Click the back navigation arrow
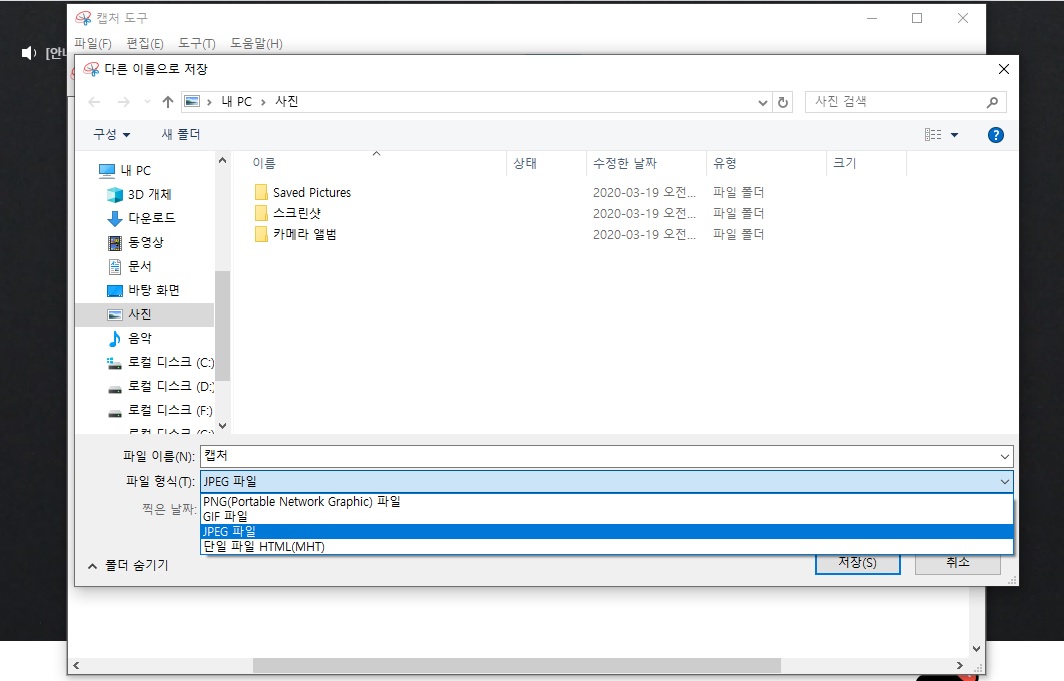The height and width of the screenshot is (681, 1064). point(94,102)
